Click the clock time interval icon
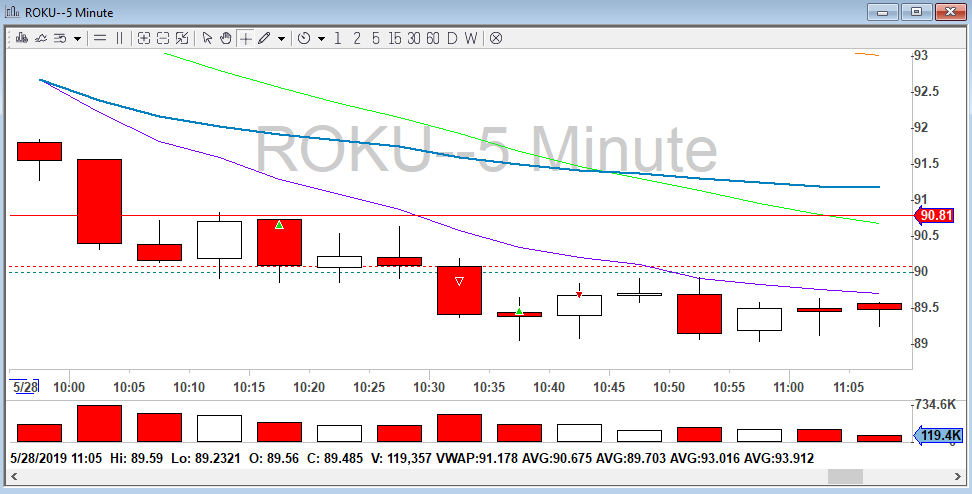The height and width of the screenshot is (494, 972). [304, 38]
